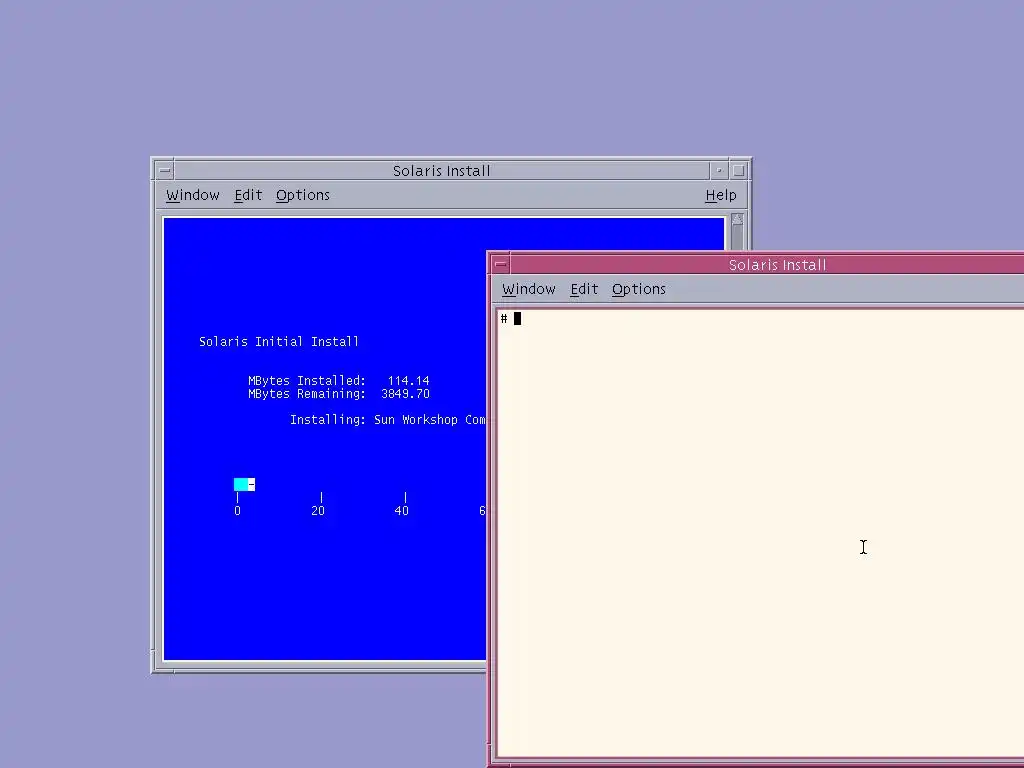1024x768 pixels.
Task: Click the '0' progress scale label
Action: (237, 511)
